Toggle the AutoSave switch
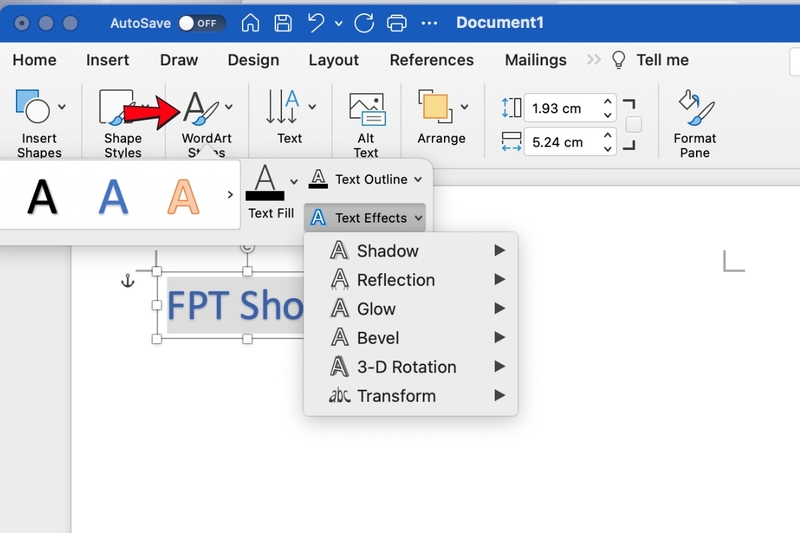The height and width of the screenshot is (533, 800). click(x=202, y=23)
